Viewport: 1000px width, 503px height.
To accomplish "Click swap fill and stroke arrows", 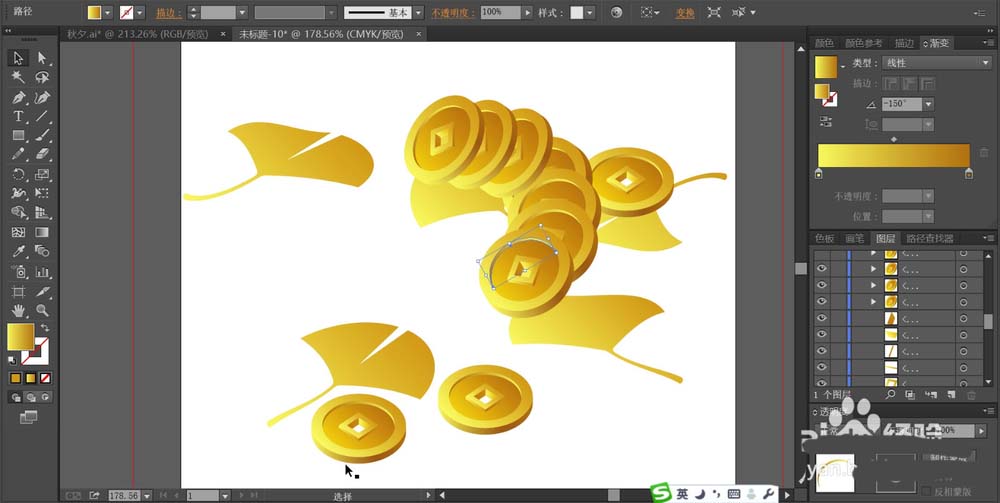I will click(x=45, y=327).
